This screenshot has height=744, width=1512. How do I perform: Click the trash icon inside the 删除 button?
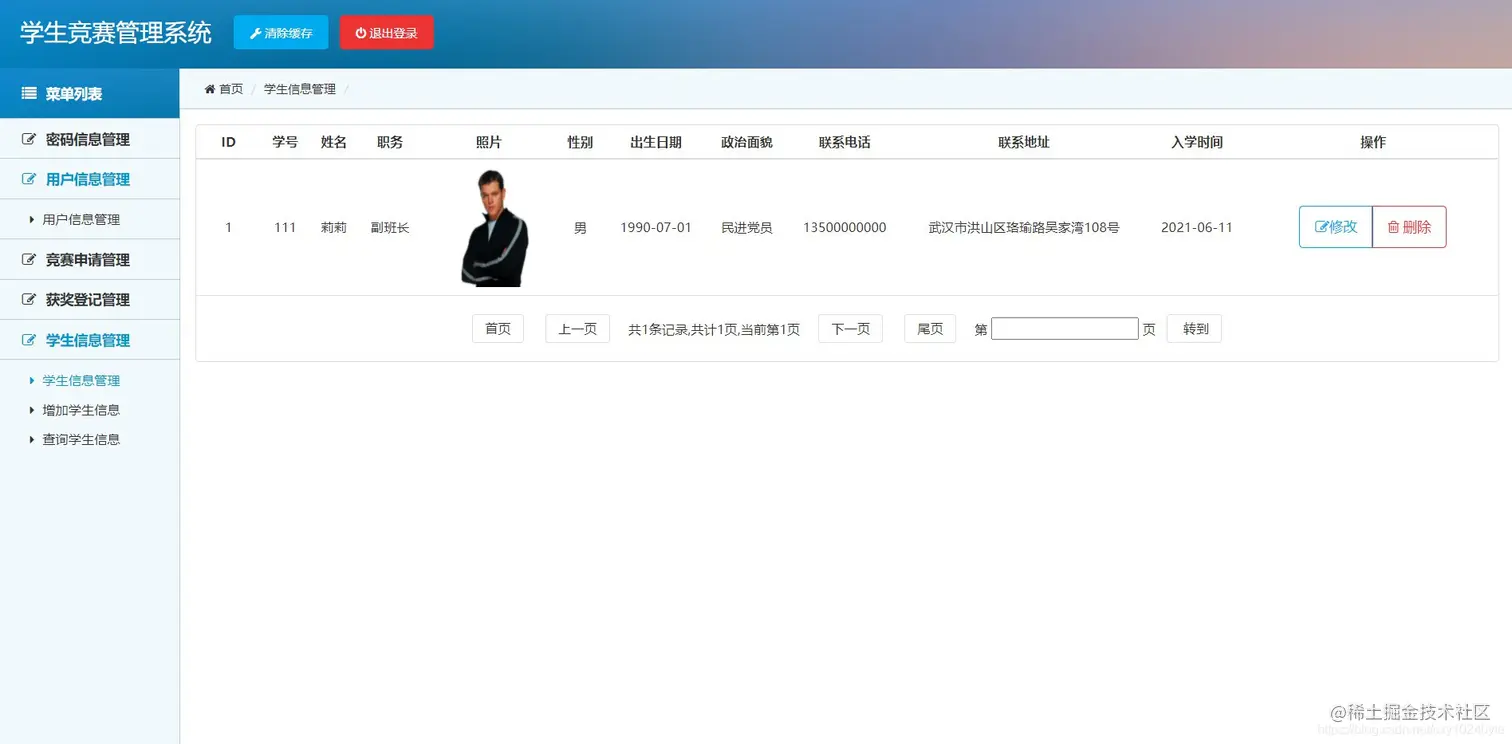(1394, 227)
